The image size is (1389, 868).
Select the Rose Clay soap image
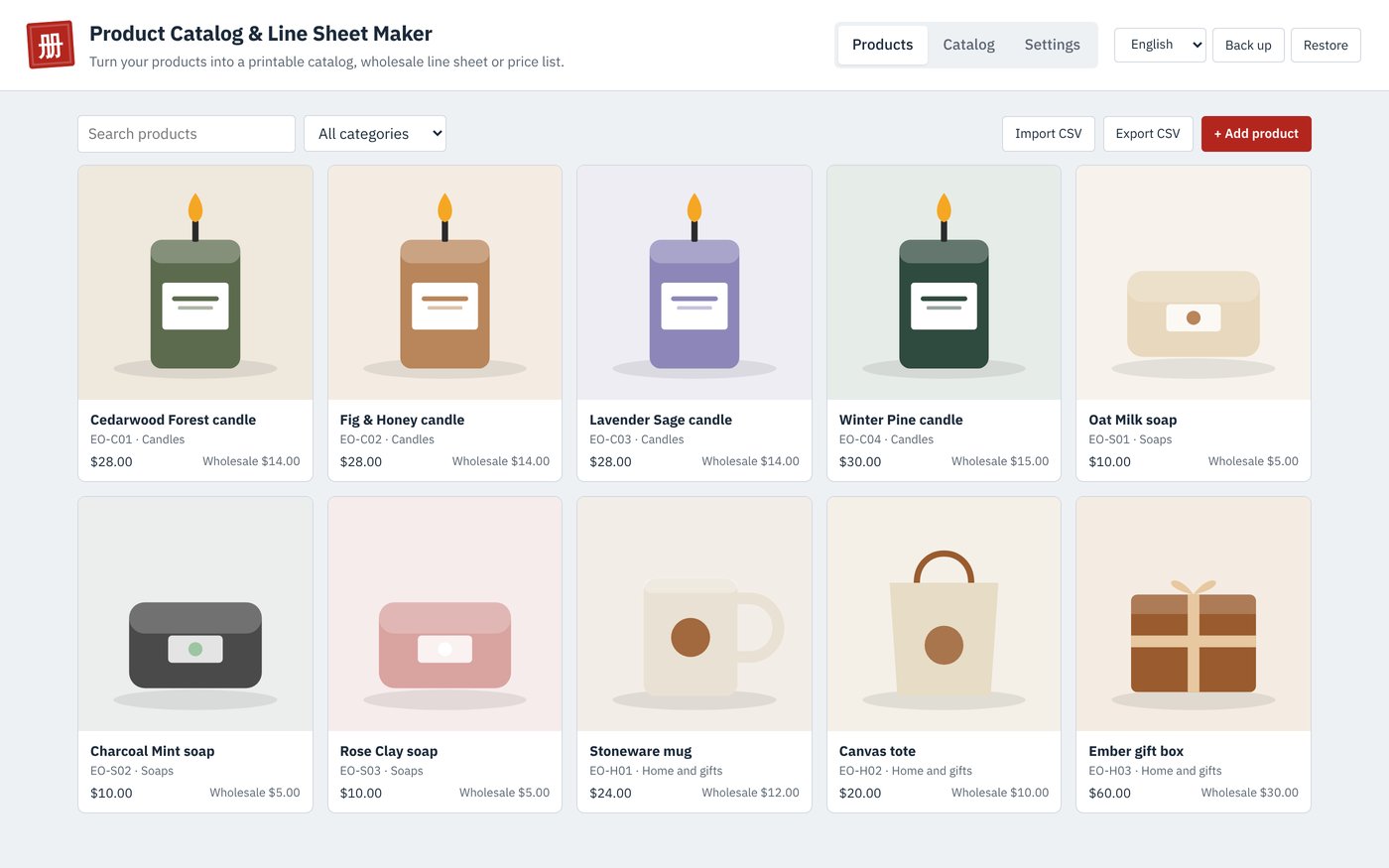[444, 614]
